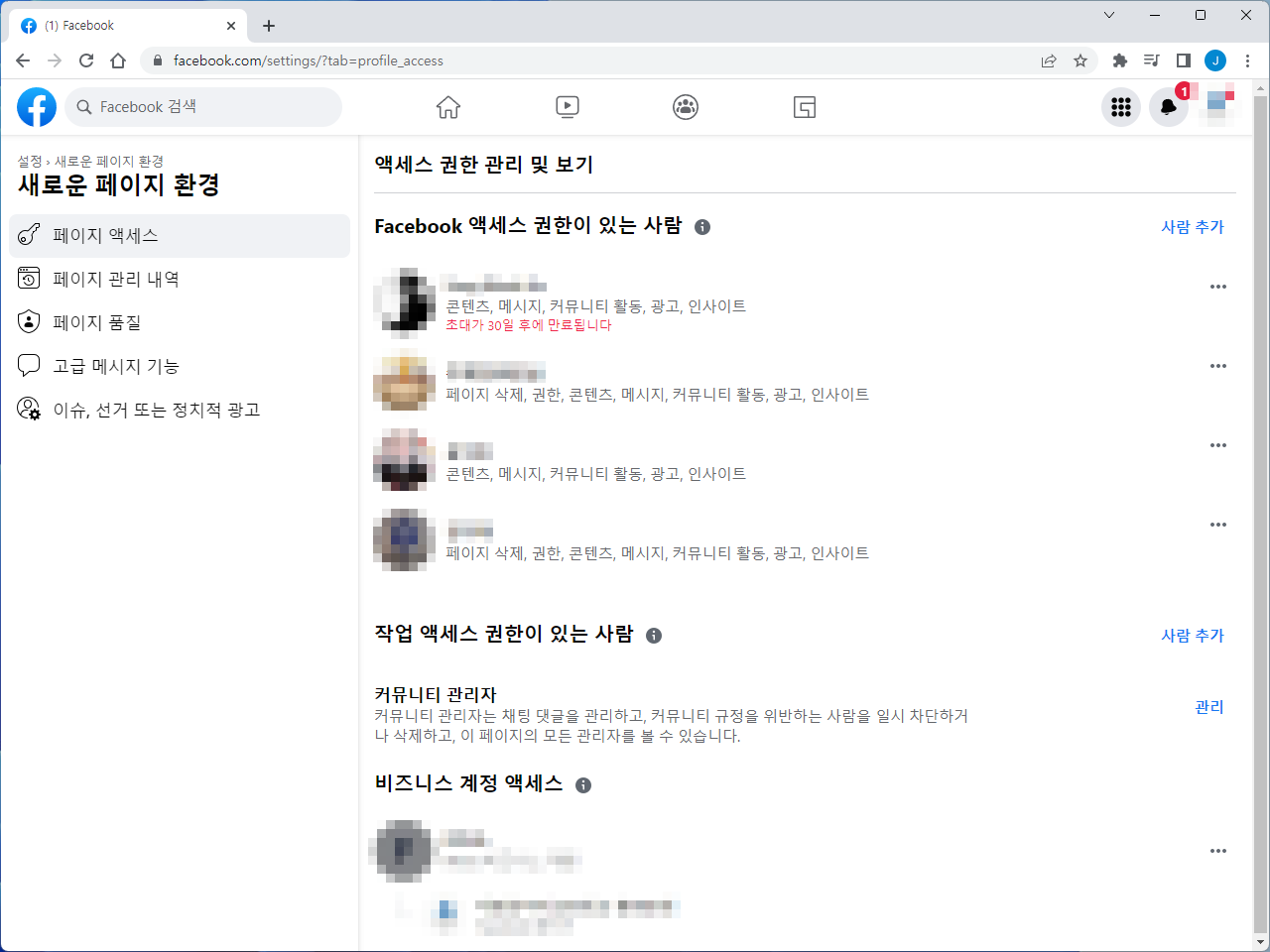This screenshot has height=952, width=1270.
Task: Click the third person's profile thumbnail
Action: [405, 460]
